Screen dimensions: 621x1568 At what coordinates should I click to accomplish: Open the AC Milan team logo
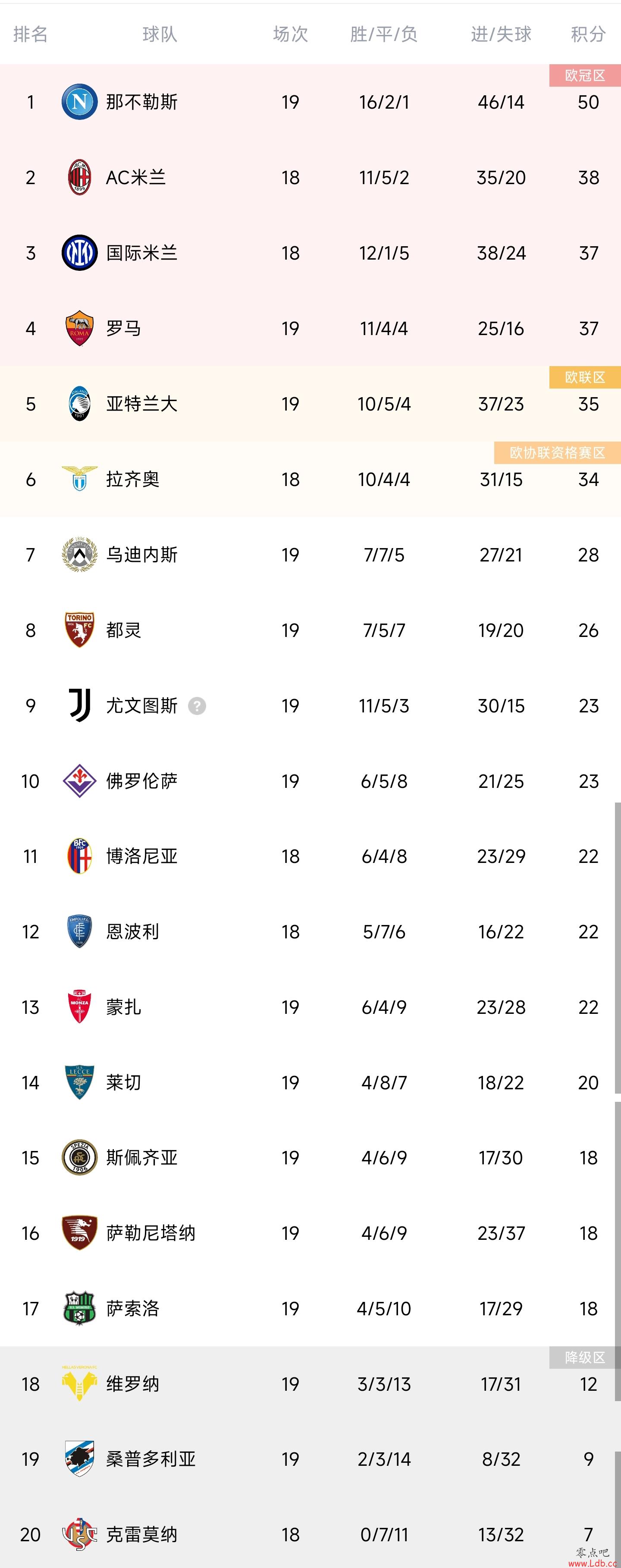79,177
